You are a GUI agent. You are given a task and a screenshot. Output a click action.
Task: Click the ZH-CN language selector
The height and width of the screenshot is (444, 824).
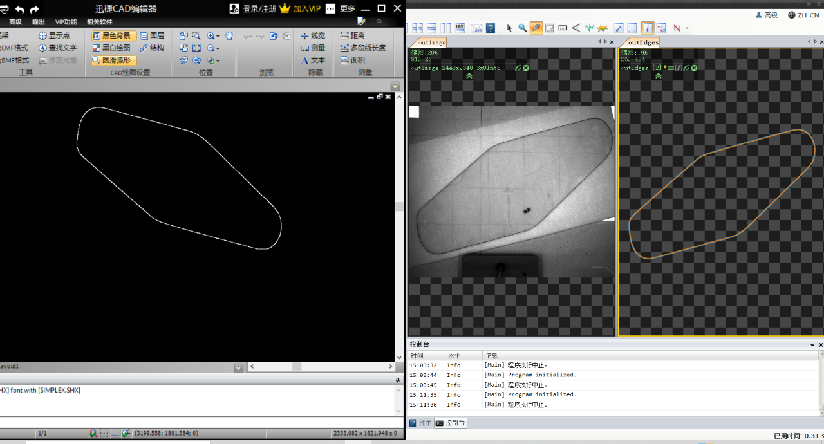point(804,15)
